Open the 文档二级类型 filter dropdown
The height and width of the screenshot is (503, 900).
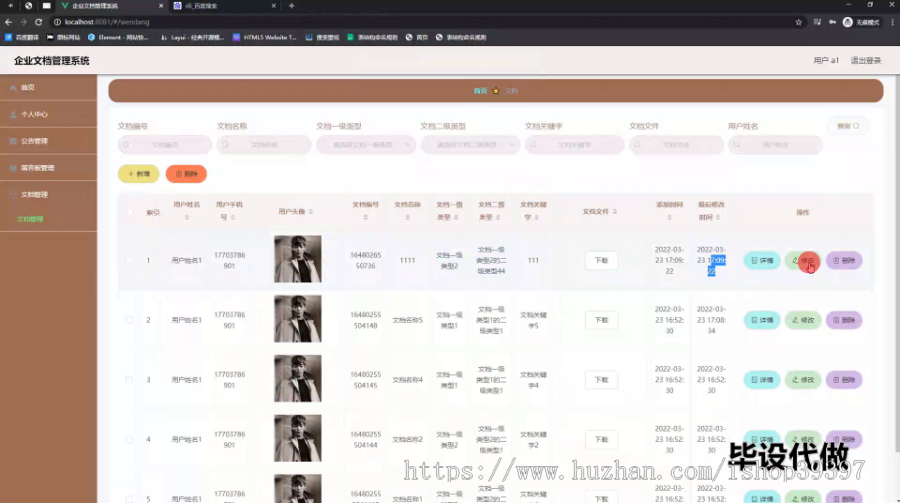coord(470,145)
